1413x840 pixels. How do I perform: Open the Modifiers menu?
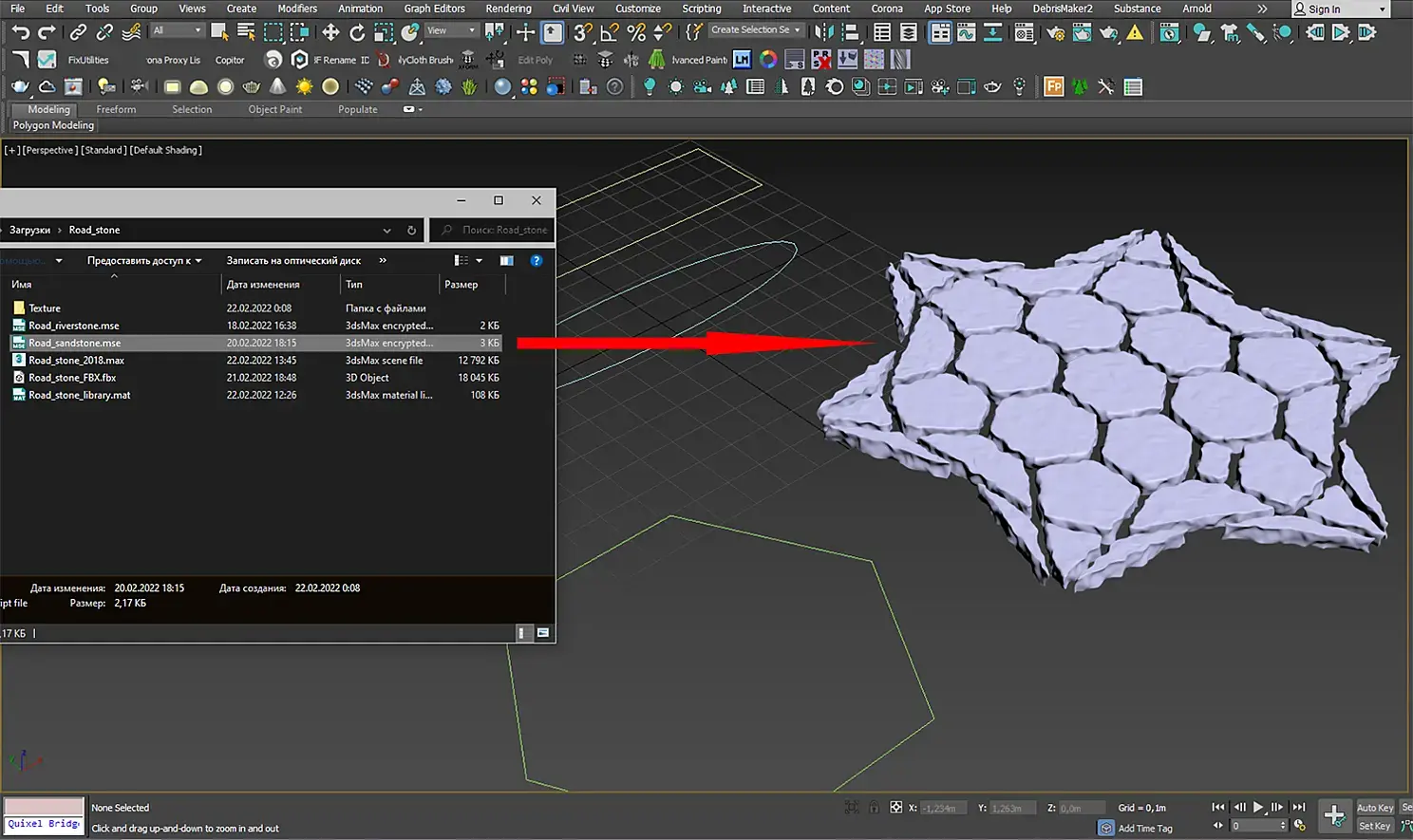297,9
